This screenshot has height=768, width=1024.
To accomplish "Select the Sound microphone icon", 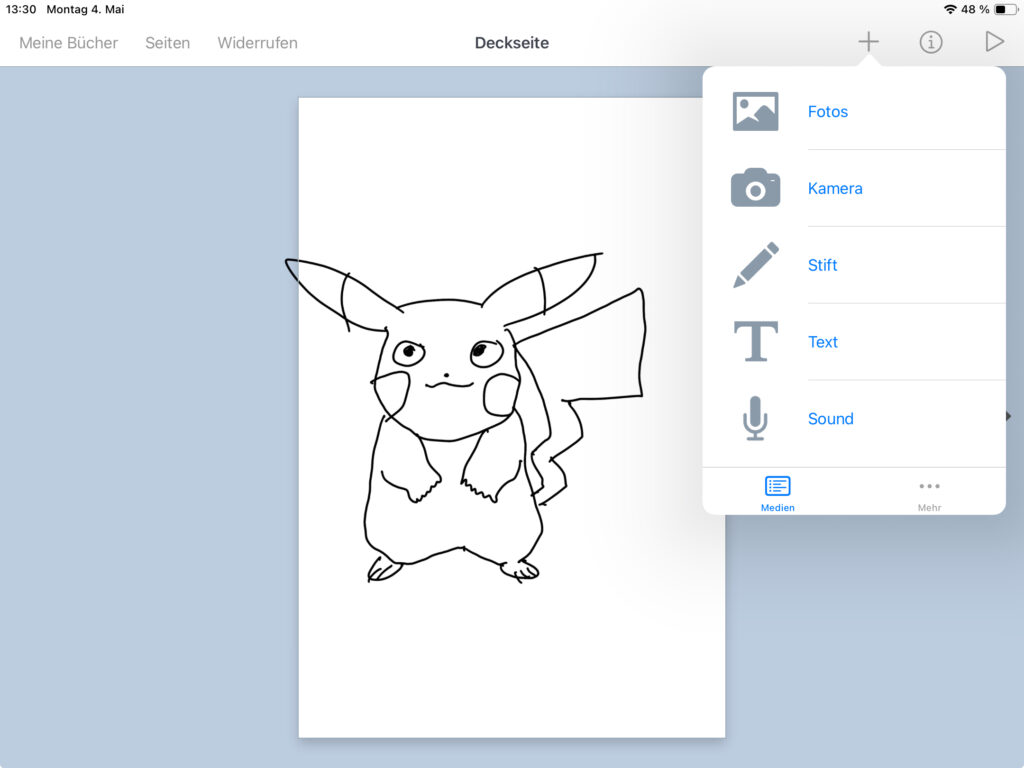I will click(x=755, y=418).
